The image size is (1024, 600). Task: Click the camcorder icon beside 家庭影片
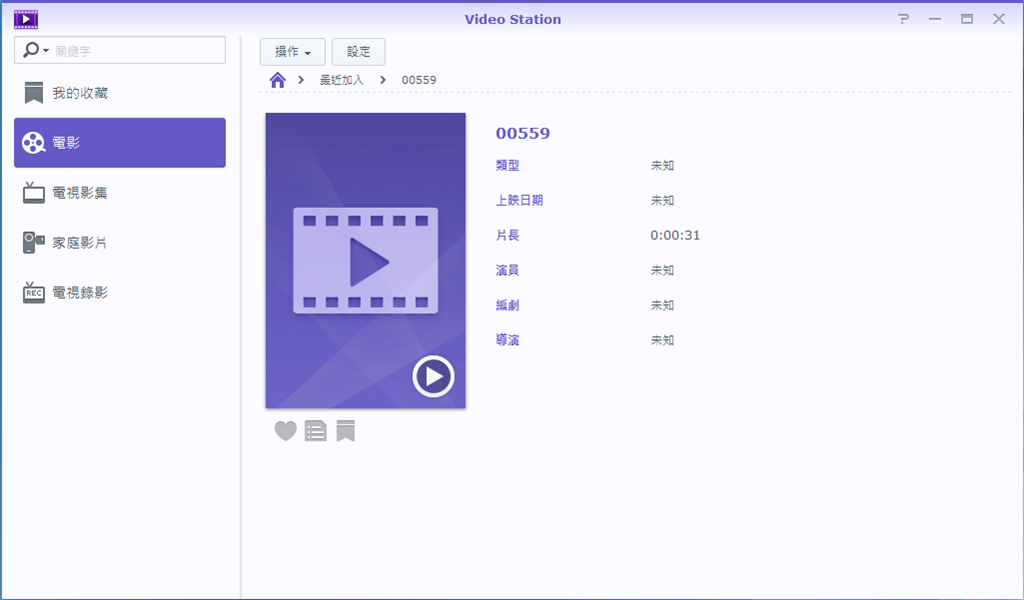pyautogui.click(x=34, y=242)
